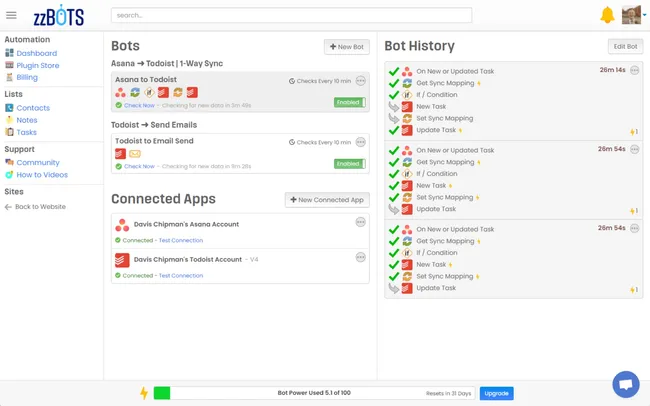Open Notes in the sidebar
The image size is (650, 406).
point(27,120)
